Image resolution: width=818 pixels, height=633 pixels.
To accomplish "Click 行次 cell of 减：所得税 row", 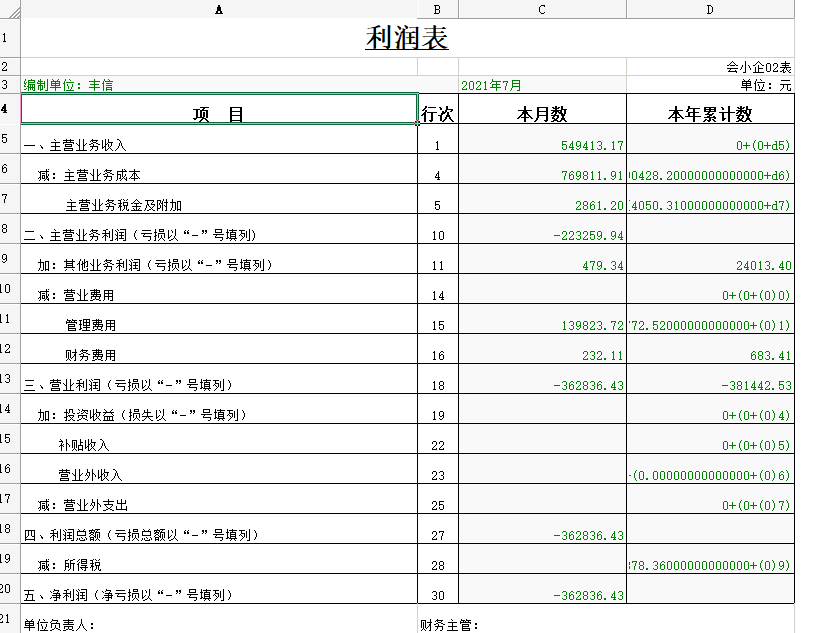I will (x=438, y=559).
